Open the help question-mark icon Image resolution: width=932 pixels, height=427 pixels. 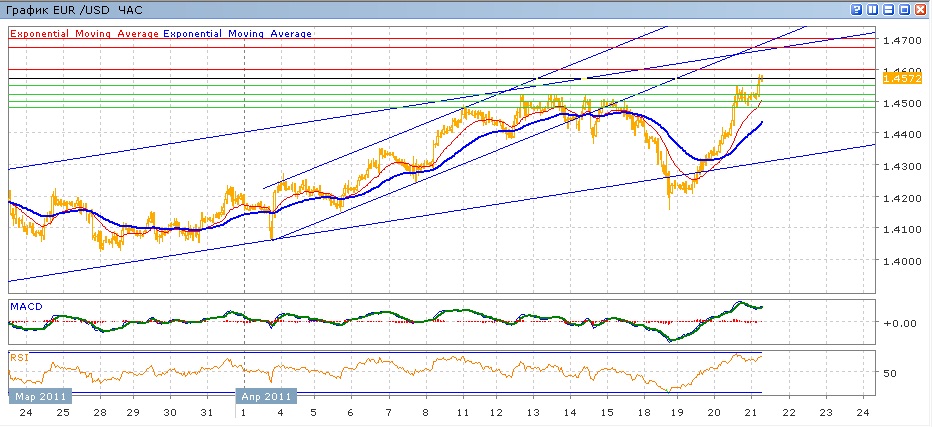point(857,10)
